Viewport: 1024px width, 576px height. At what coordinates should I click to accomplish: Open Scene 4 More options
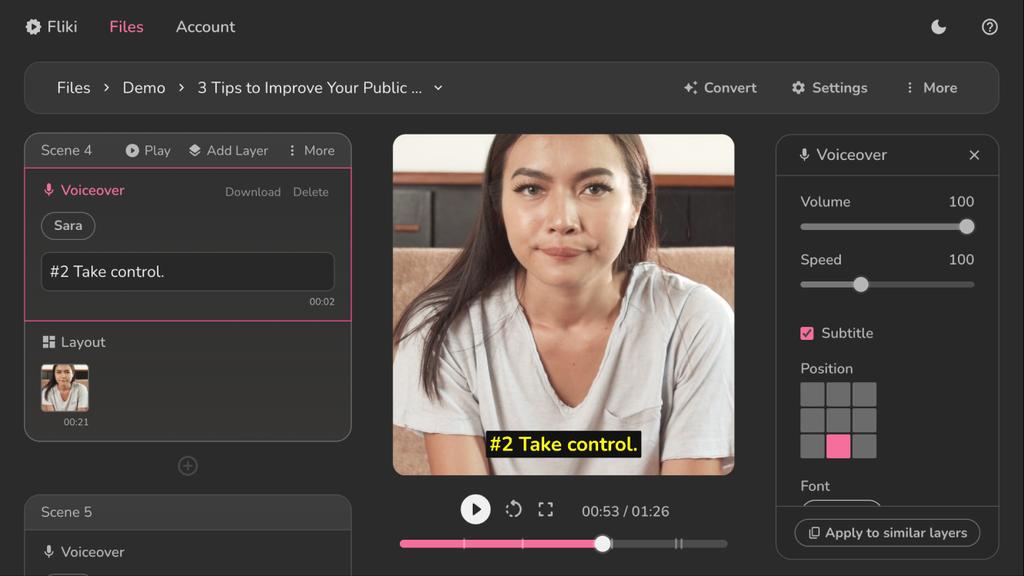[x=311, y=150]
